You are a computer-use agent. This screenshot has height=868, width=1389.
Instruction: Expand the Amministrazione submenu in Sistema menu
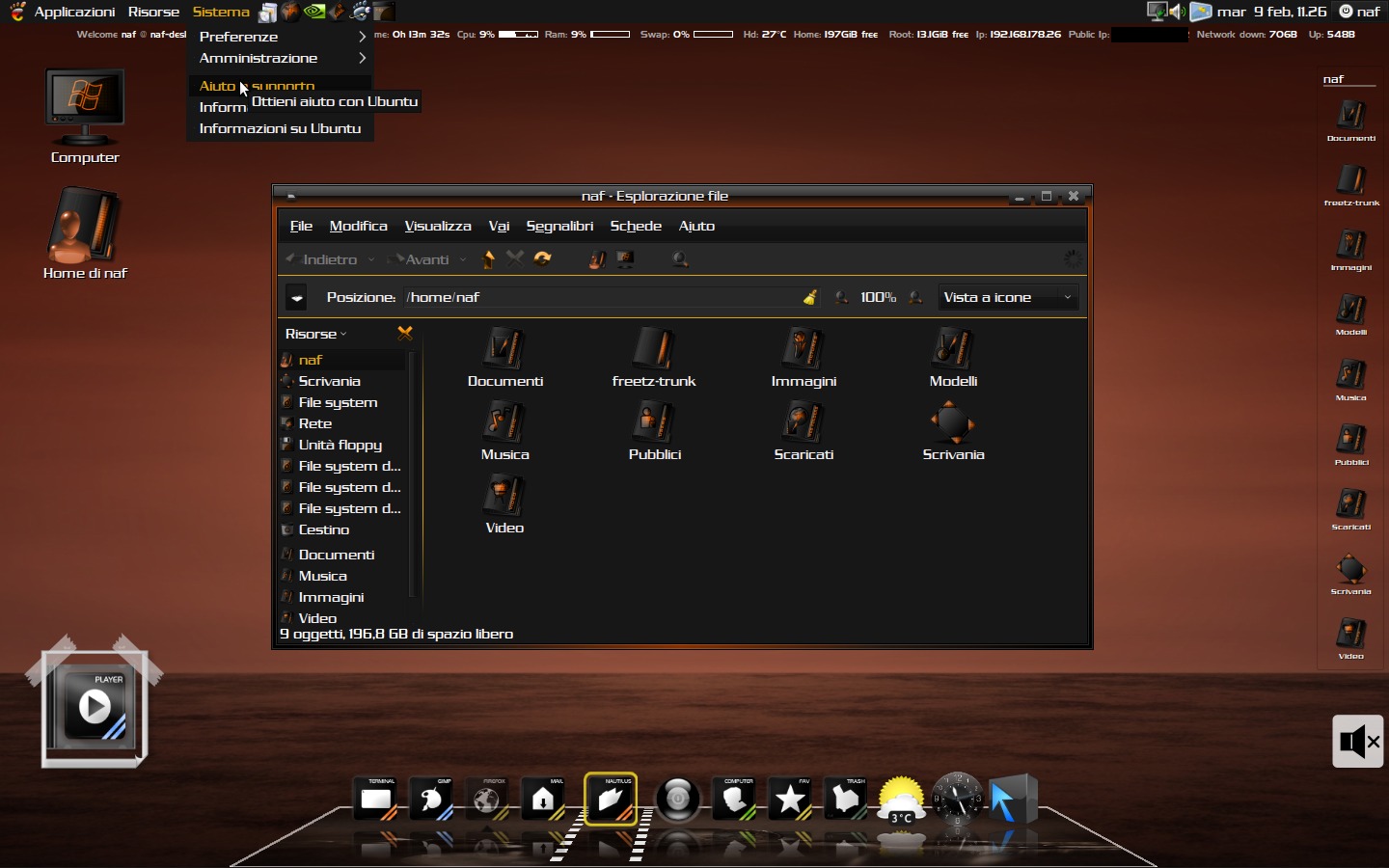280,58
